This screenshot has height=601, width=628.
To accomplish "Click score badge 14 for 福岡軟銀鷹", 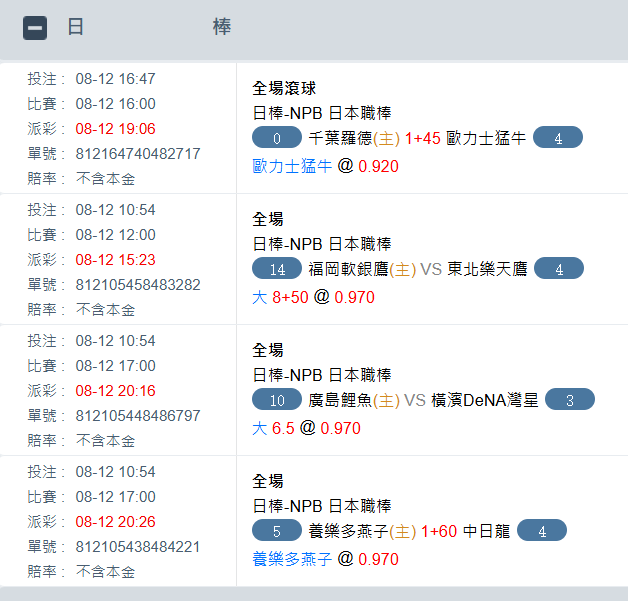I will [x=277, y=269].
